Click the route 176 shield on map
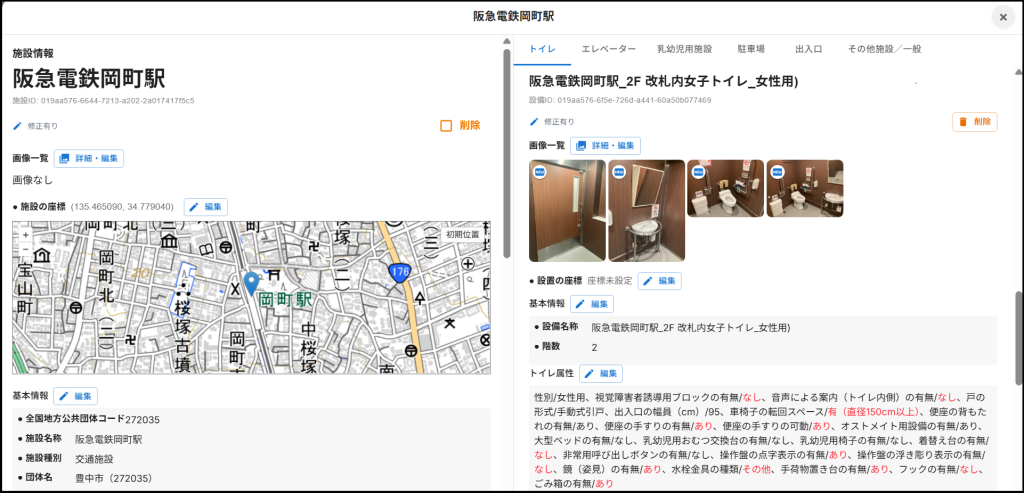 (x=400, y=270)
